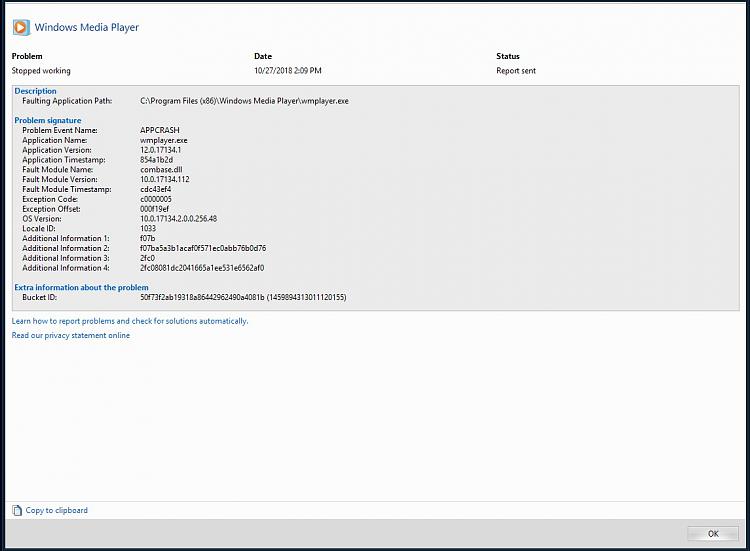
Task: Select OS Version 10.0.17134.2.0.0.256.48
Action: click(x=178, y=219)
